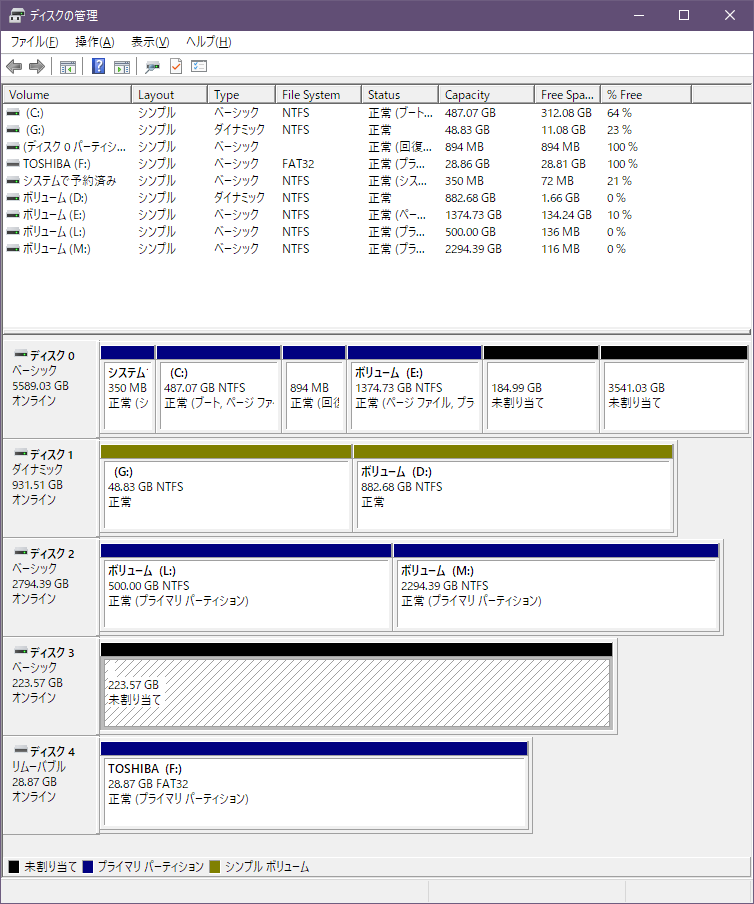The width and height of the screenshot is (754, 904).
Task: Select the 223.57 GB unallocated hatched block
Action: pyautogui.click(x=357, y=686)
